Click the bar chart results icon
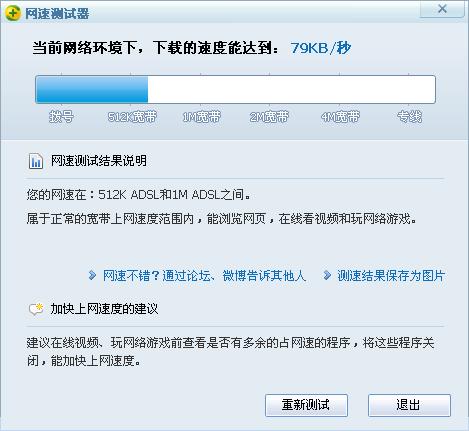Viewport: 469px width, 431px height. (36, 161)
